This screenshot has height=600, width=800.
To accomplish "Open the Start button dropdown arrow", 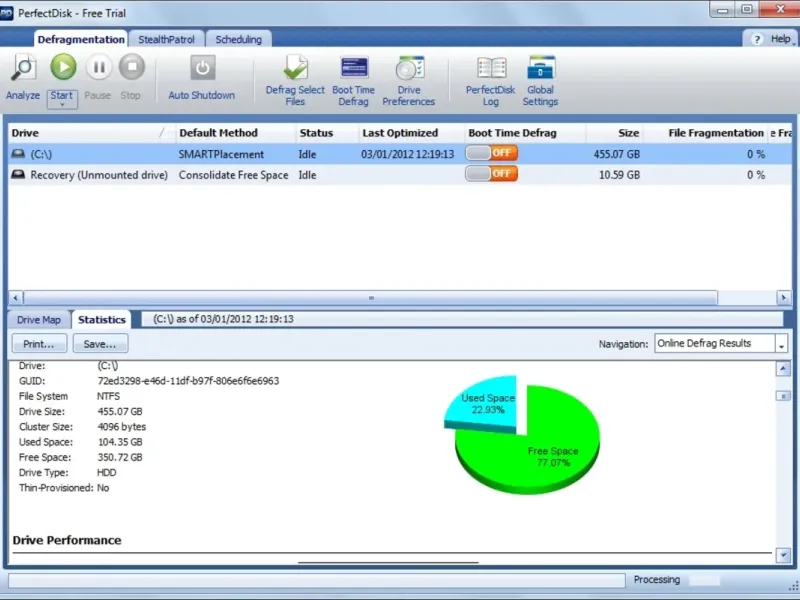I will (62, 105).
